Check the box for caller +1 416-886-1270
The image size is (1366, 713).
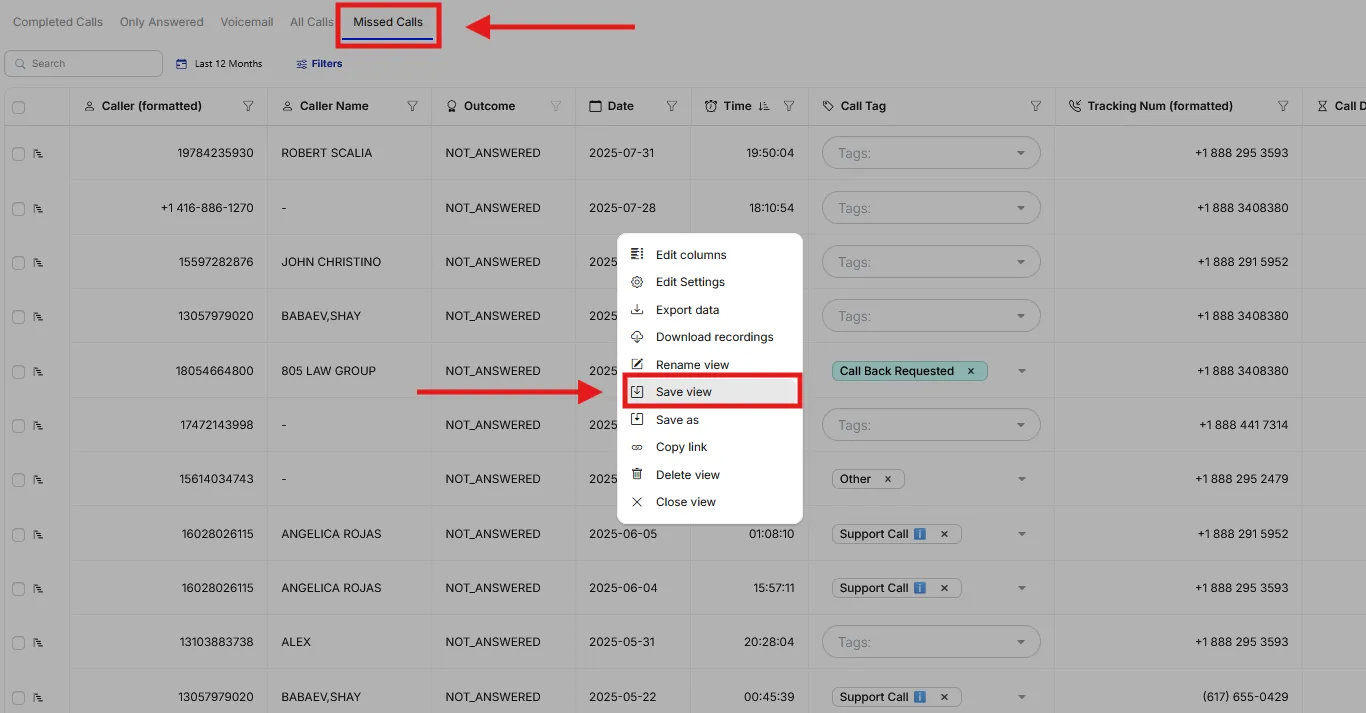click(x=18, y=209)
